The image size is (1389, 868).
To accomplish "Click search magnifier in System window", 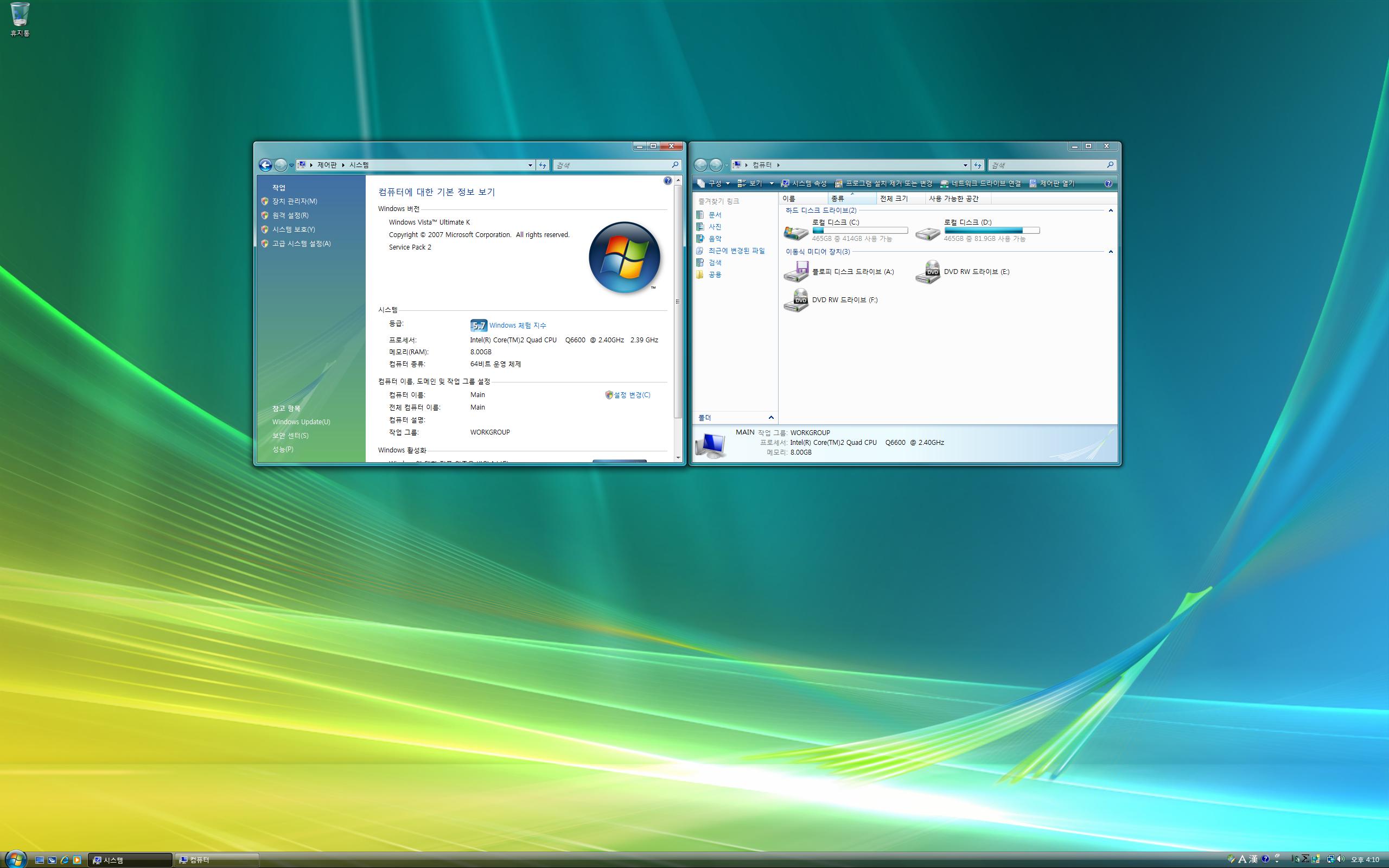I will 675,165.
